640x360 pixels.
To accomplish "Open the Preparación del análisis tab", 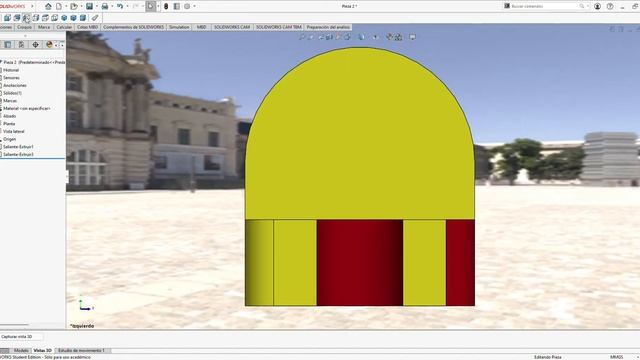I will click(328, 27).
